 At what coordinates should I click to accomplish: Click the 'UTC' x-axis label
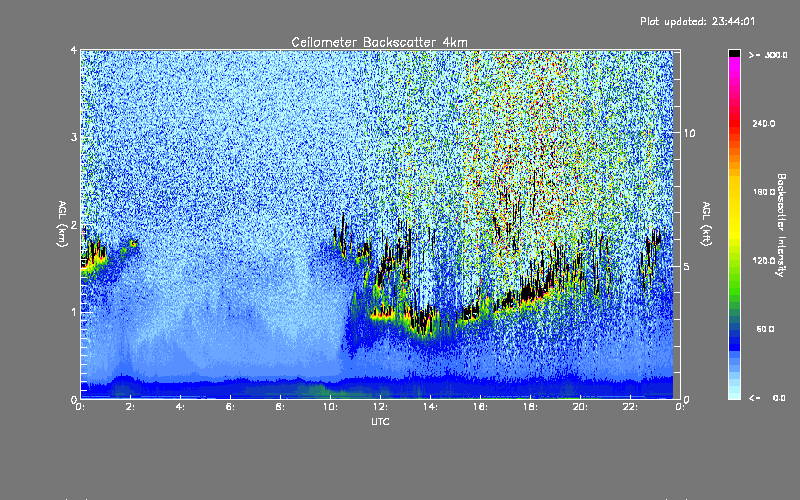point(380,421)
